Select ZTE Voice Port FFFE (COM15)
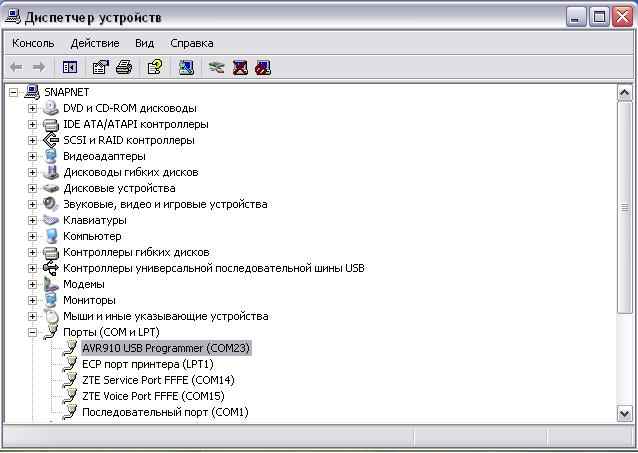Image resolution: width=638 pixels, height=453 pixels. pyautogui.click(x=153, y=396)
